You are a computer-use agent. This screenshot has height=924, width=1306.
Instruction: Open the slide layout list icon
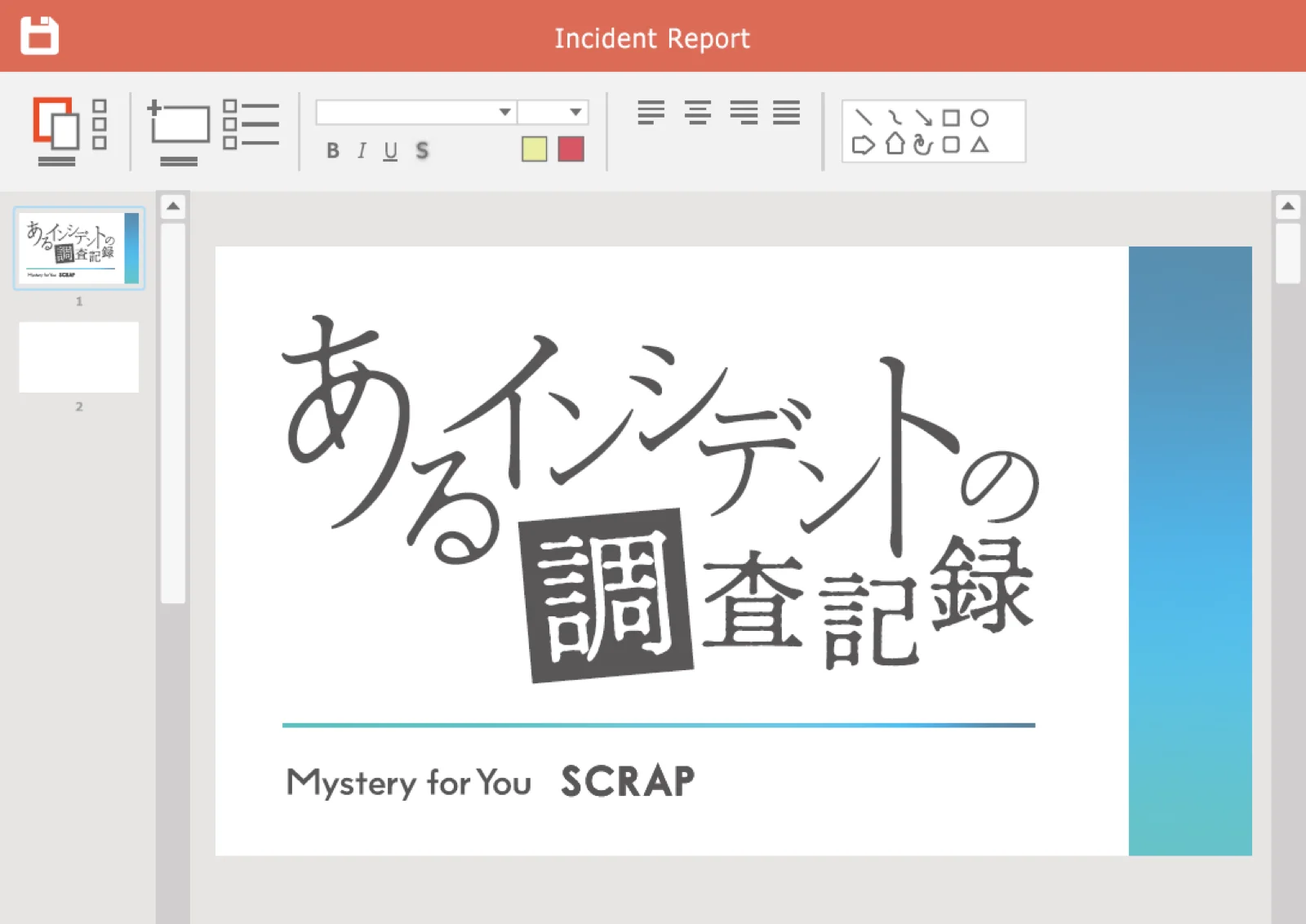click(251, 124)
